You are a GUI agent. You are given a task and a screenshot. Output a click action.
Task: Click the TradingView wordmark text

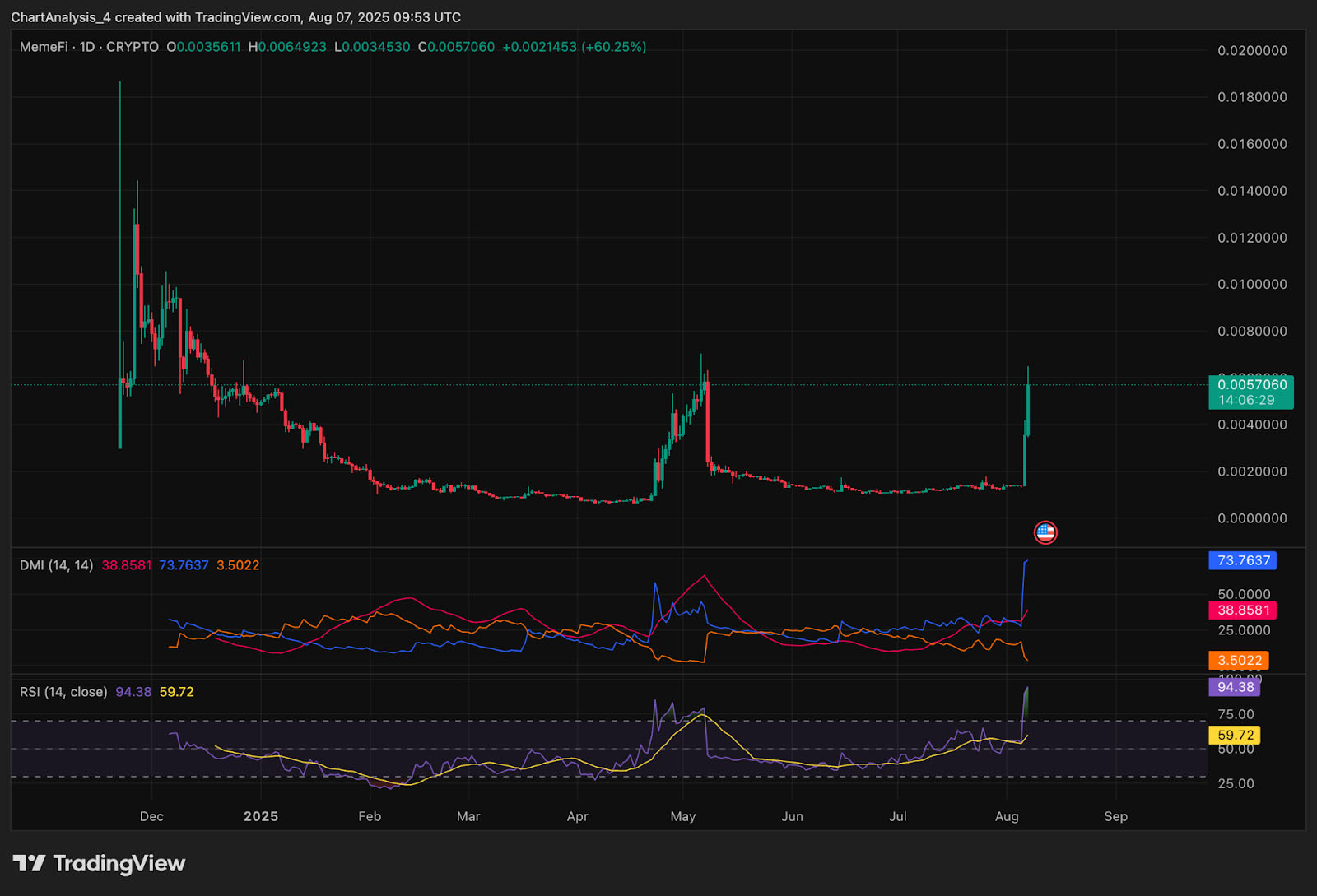coord(119,863)
